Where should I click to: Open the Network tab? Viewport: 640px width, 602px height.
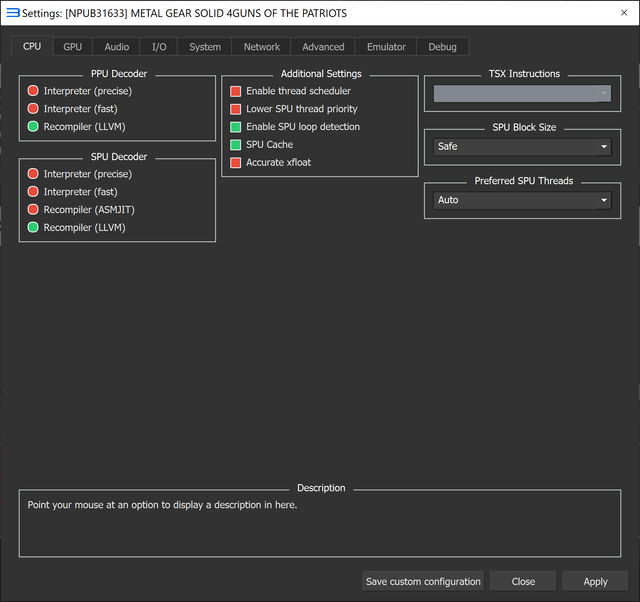[262, 47]
